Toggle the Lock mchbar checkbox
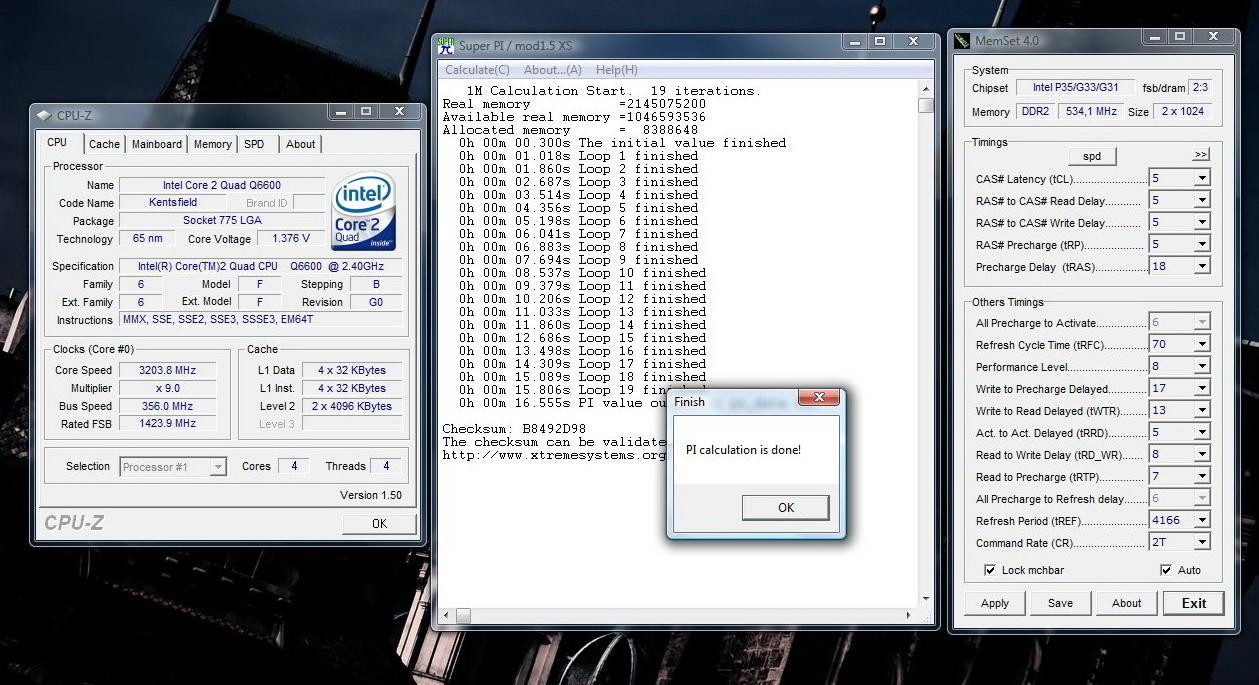This screenshot has width=1259, height=685. click(990, 570)
